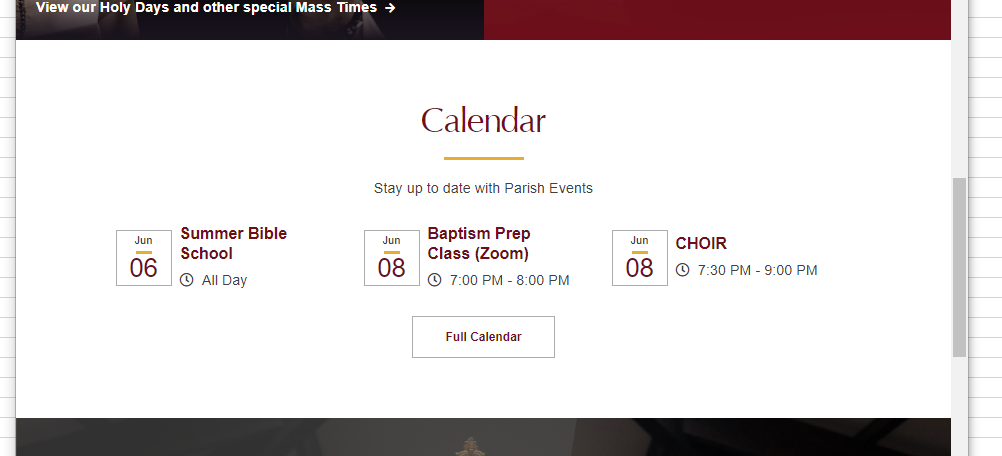Viewport: 1002px width, 456px height.
Task: Click the dark red banner panel
Action: [716, 18]
